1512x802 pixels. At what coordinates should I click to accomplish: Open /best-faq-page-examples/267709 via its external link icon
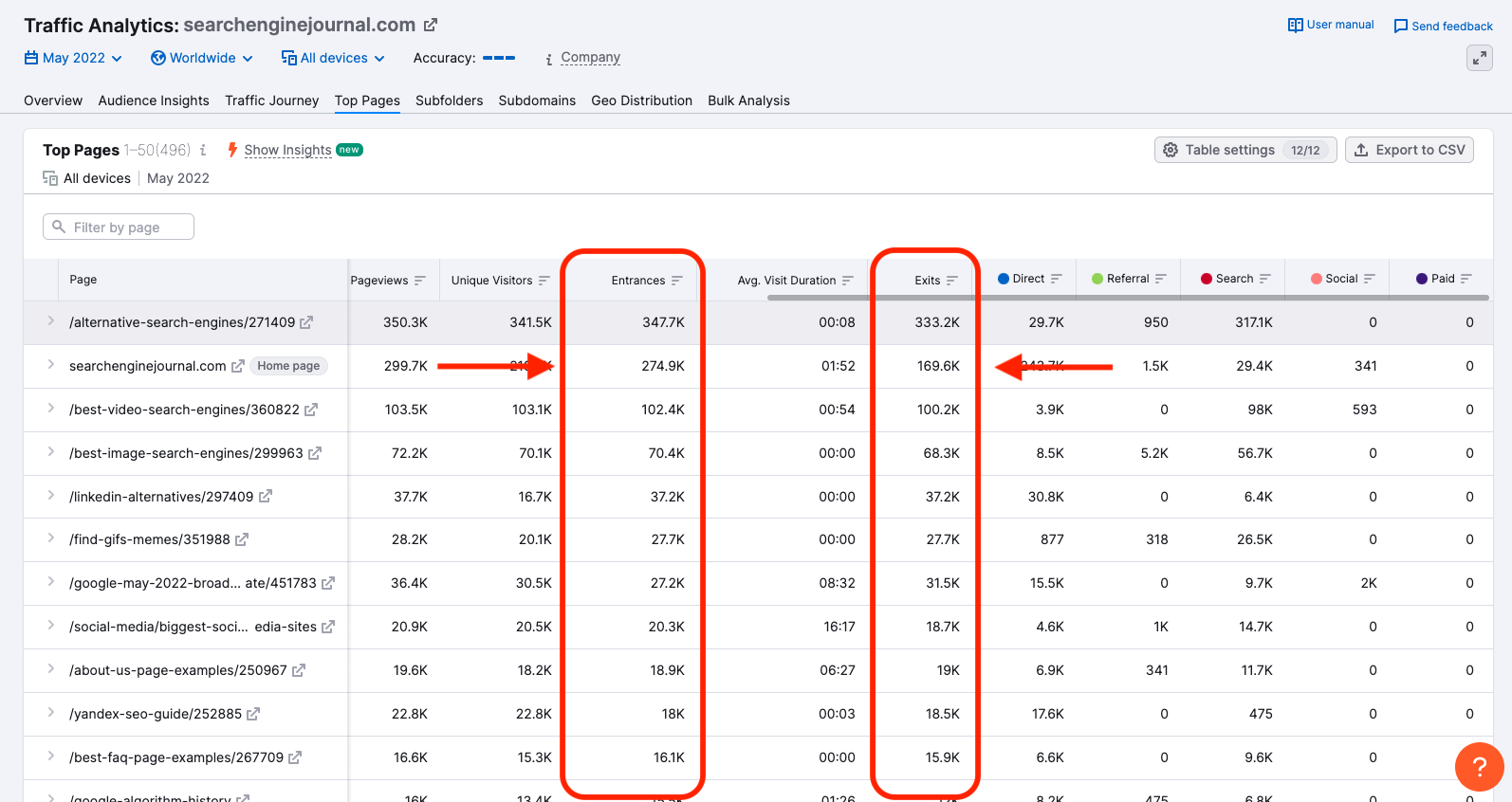click(x=295, y=757)
